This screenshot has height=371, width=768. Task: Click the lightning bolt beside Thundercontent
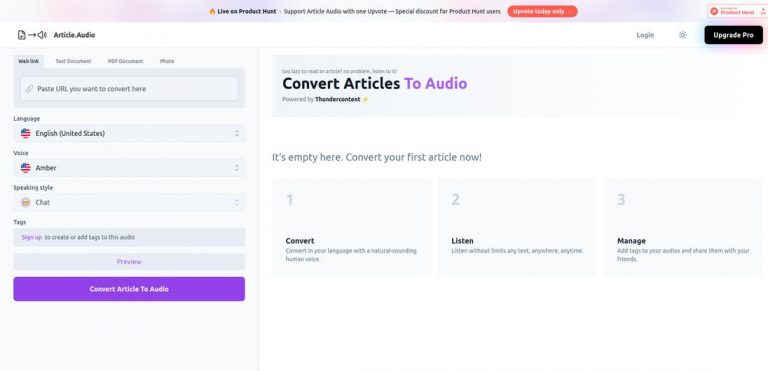click(x=365, y=99)
